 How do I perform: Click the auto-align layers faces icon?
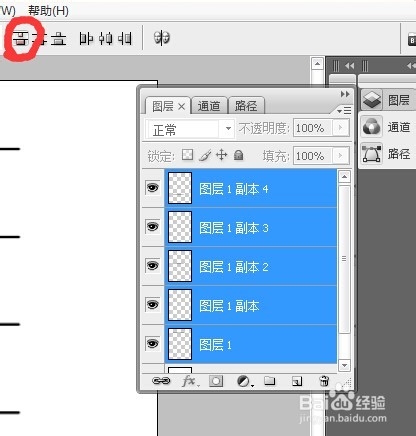tap(162, 38)
